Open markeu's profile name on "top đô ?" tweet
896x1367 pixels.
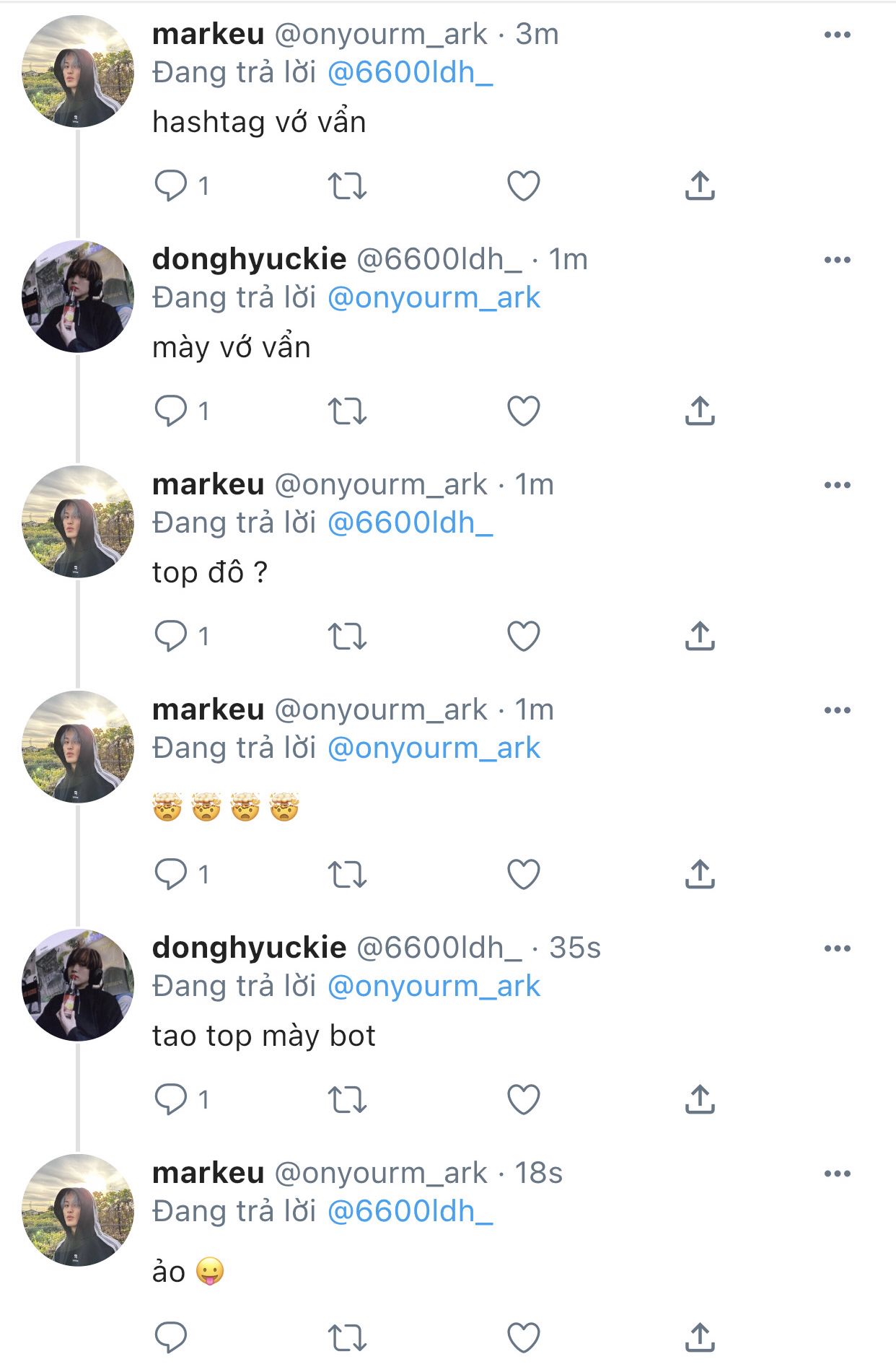pyautogui.click(x=208, y=484)
